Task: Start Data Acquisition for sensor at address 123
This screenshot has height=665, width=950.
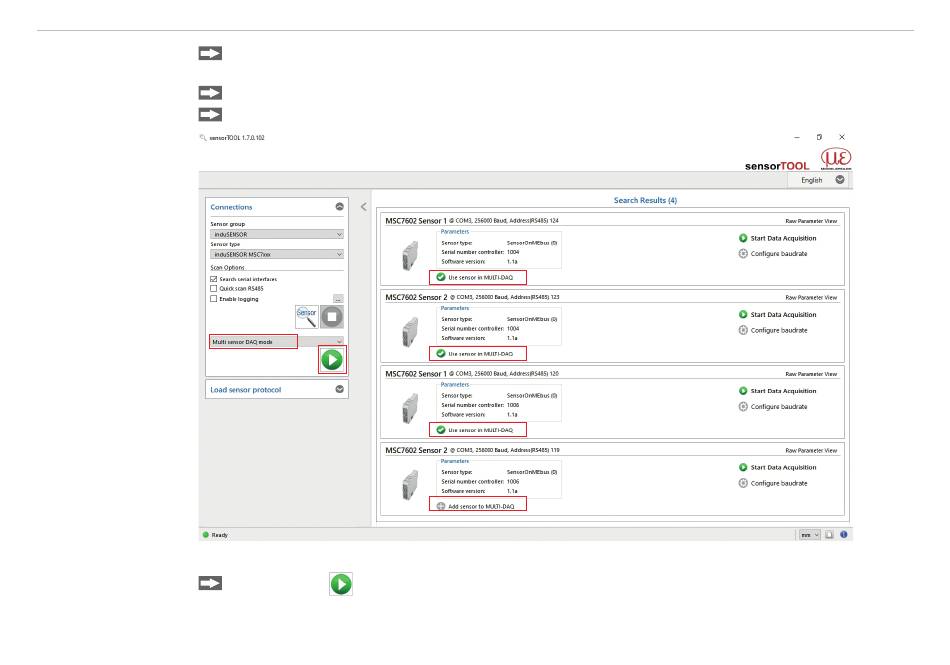Action: tap(777, 314)
